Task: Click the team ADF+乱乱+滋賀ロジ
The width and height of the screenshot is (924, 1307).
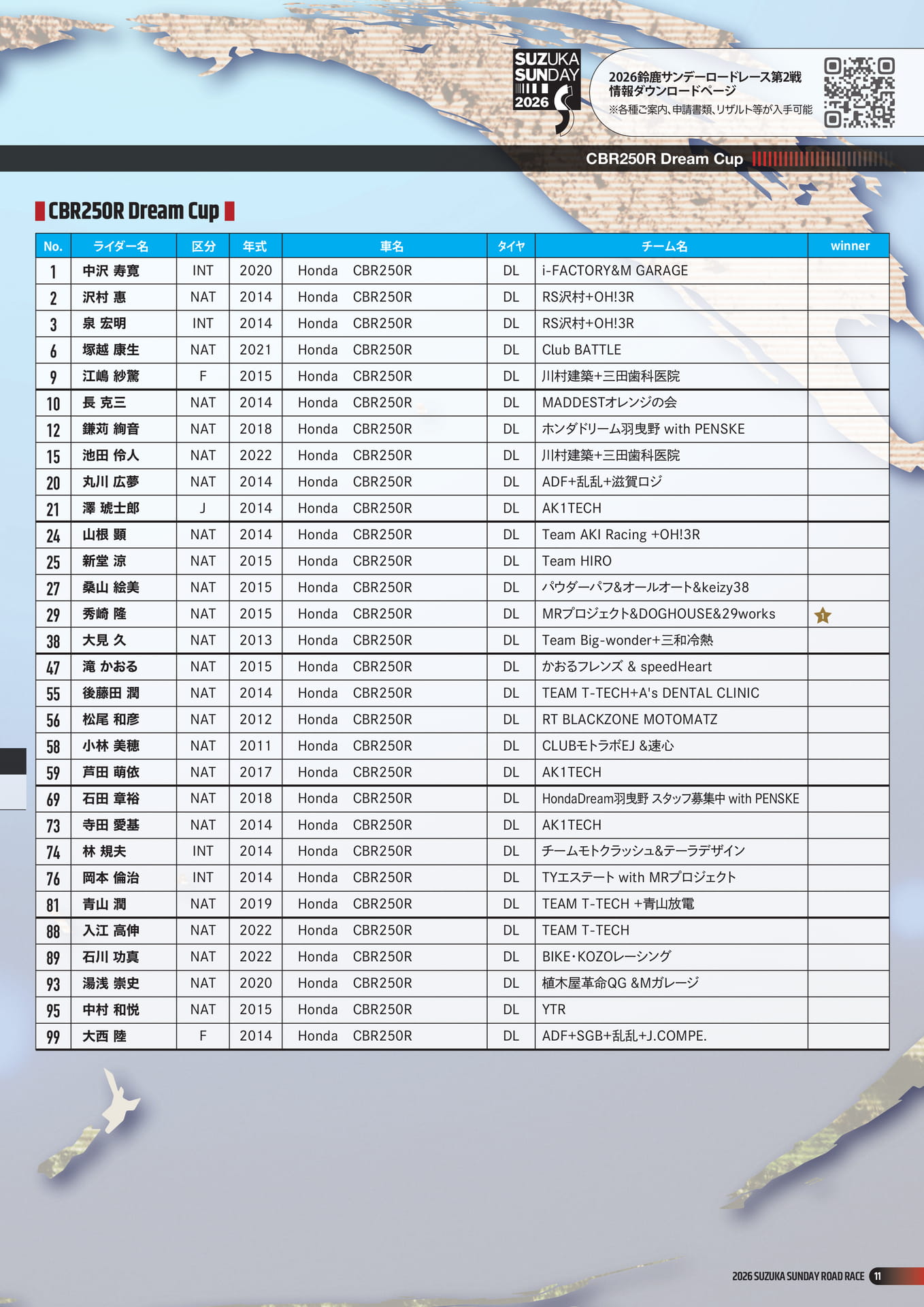Action: (x=602, y=482)
